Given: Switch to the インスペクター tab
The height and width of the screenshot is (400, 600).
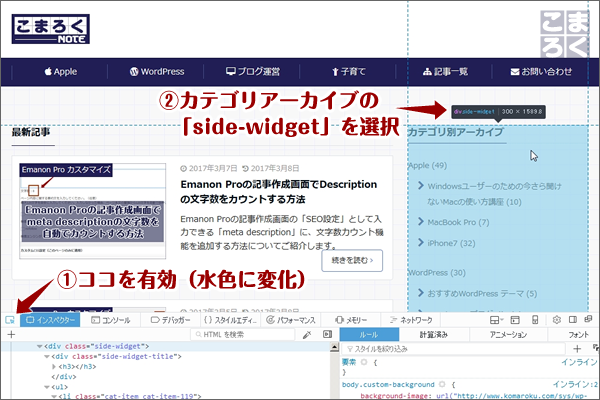Looking at the screenshot, I should pos(50,320).
